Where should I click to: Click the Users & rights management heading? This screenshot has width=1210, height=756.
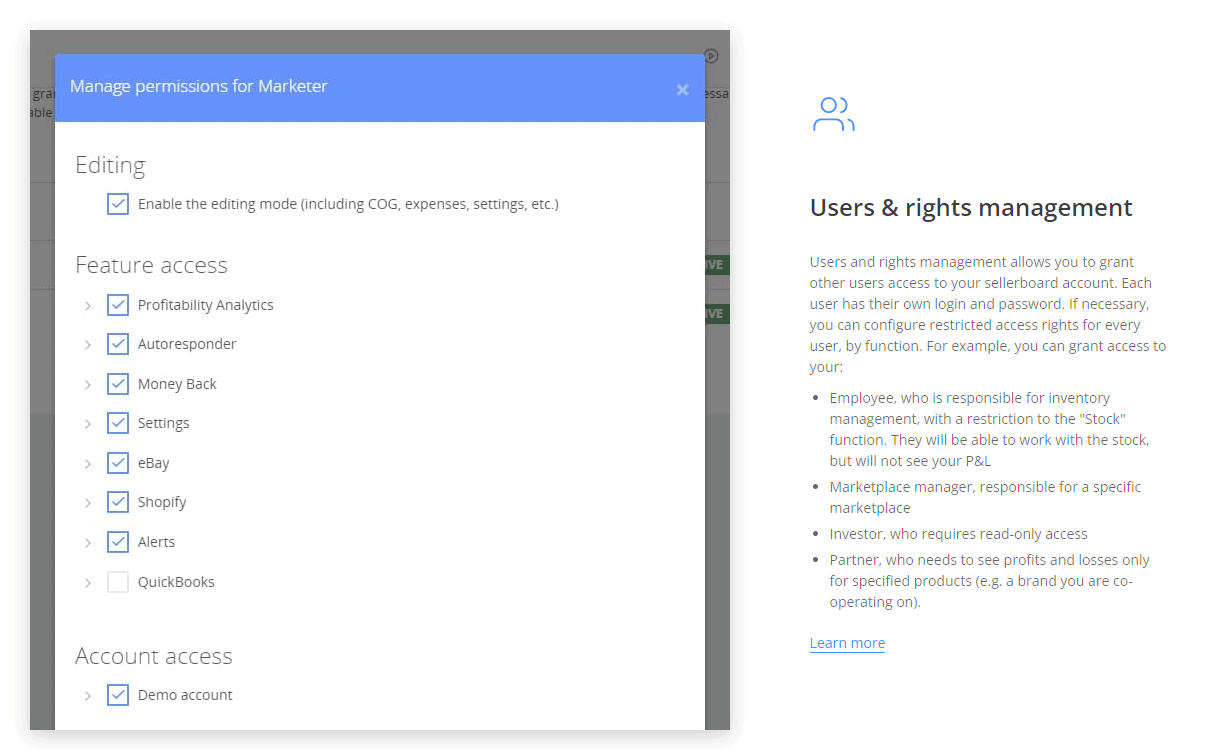tap(971, 208)
